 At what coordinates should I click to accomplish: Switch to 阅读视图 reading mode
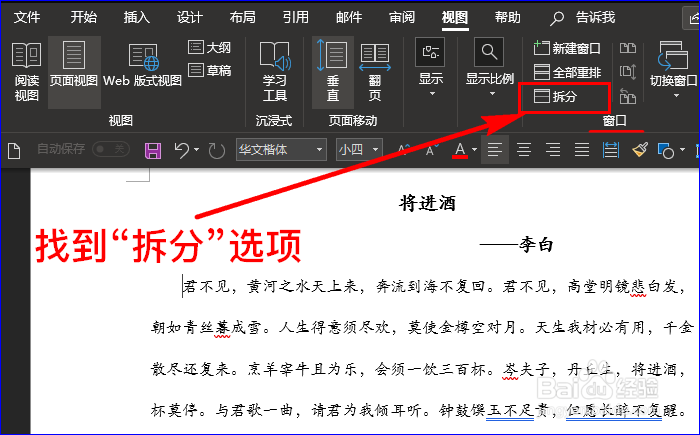[x=26, y=72]
